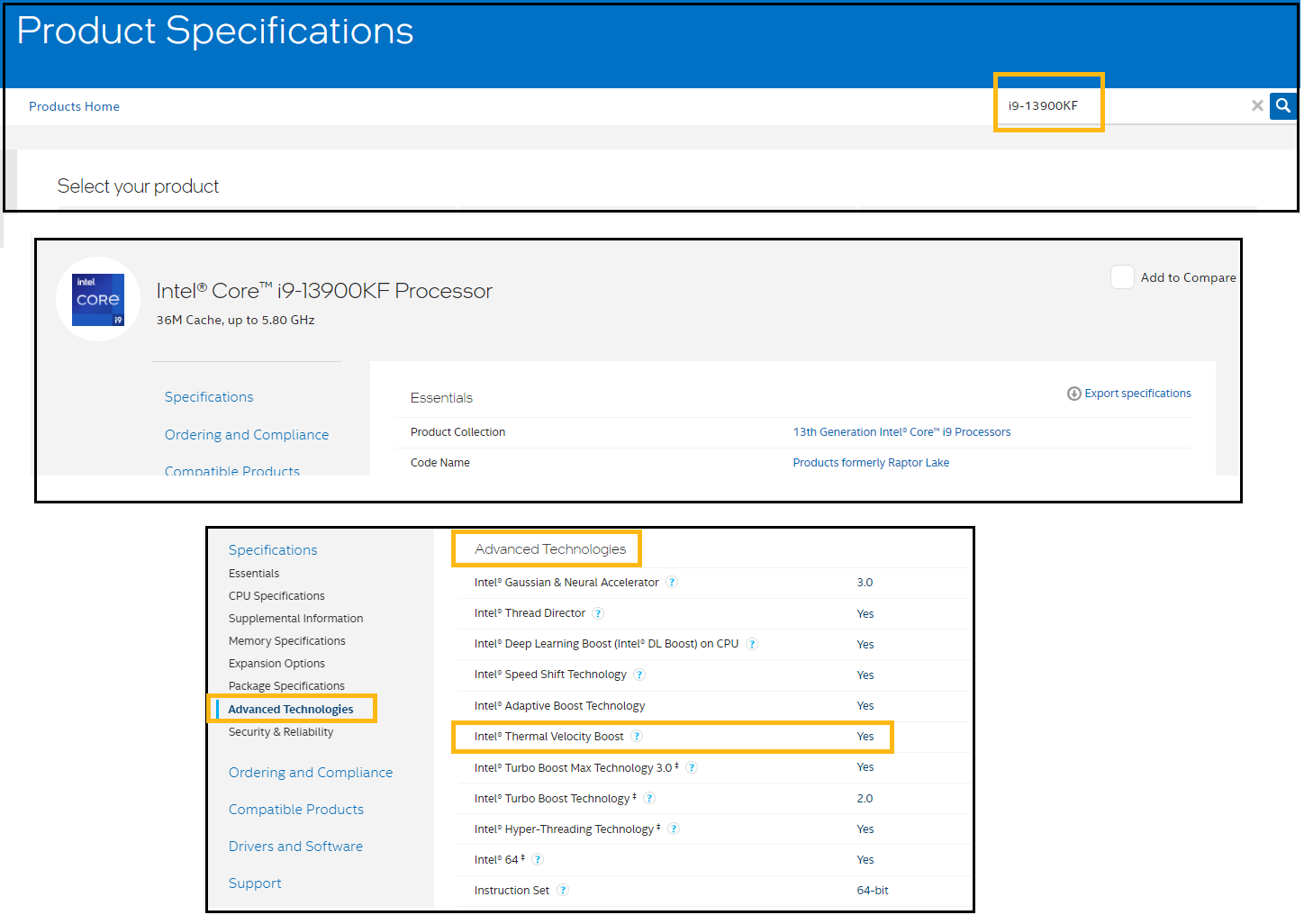Show help for Intel 64
The width and height of the screenshot is (1304, 924).
538,860
